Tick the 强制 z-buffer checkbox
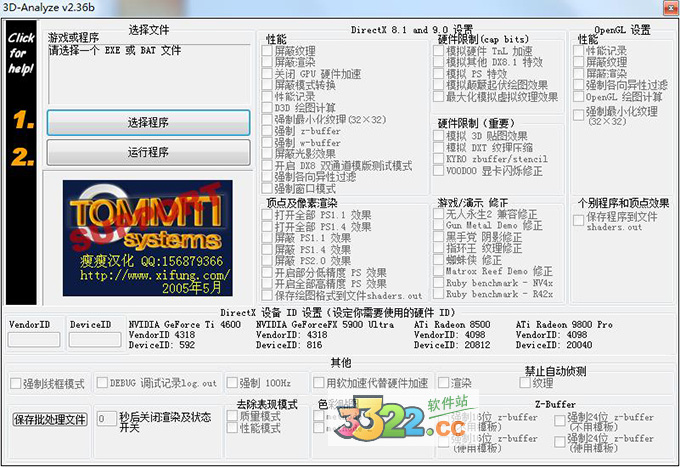Viewport: 680px width, 467px height. coord(267,131)
